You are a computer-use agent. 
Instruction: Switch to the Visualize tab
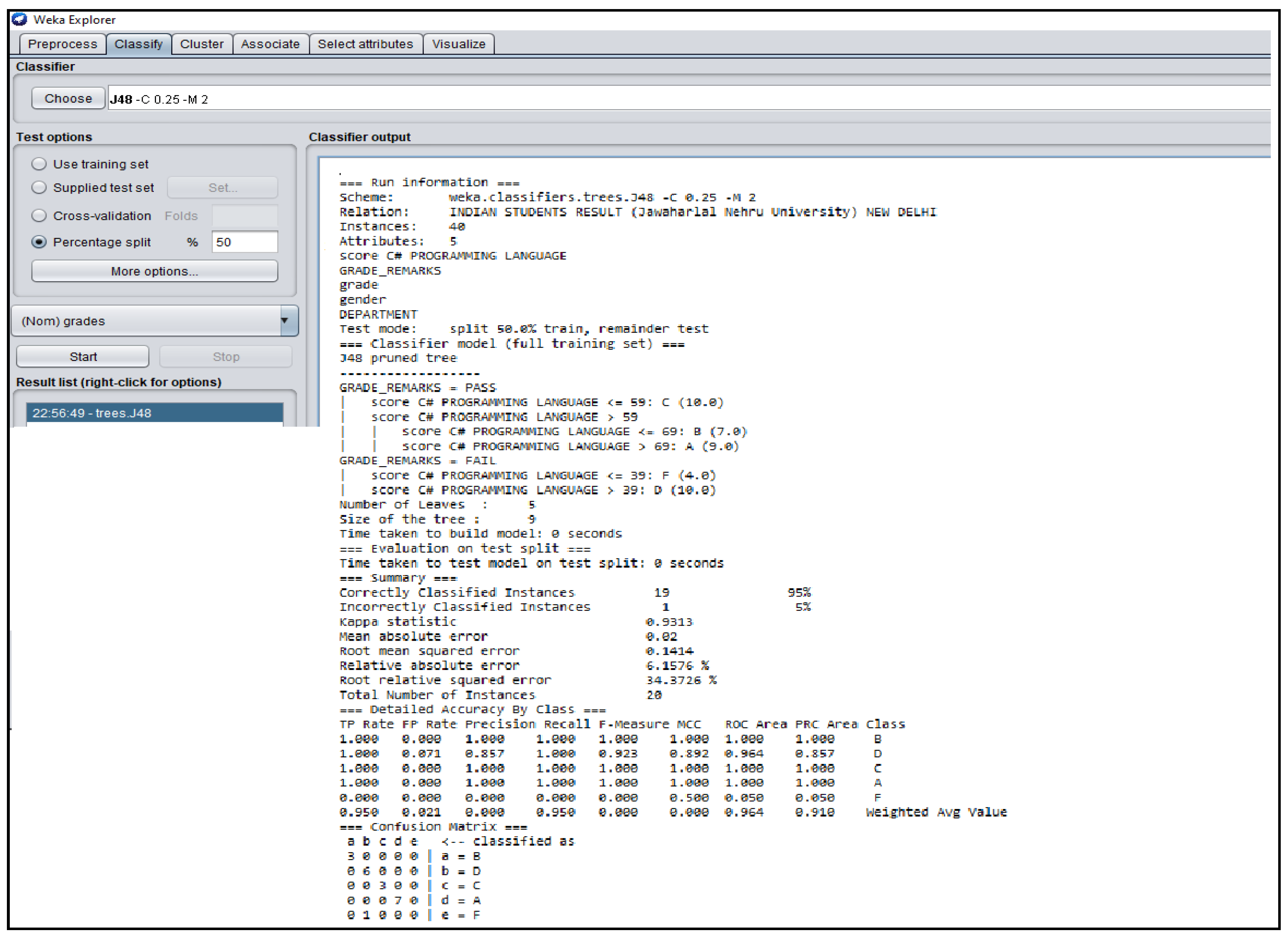coord(458,44)
